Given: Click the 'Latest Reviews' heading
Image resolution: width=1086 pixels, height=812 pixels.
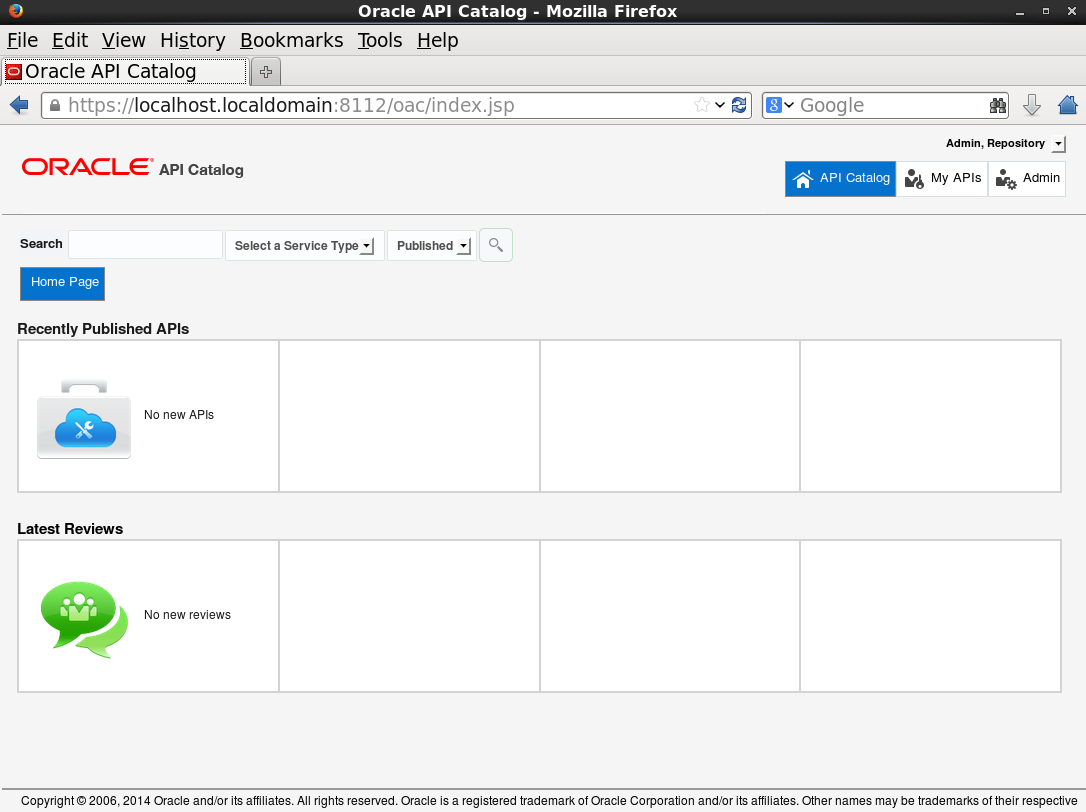Looking at the screenshot, I should [70, 529].
